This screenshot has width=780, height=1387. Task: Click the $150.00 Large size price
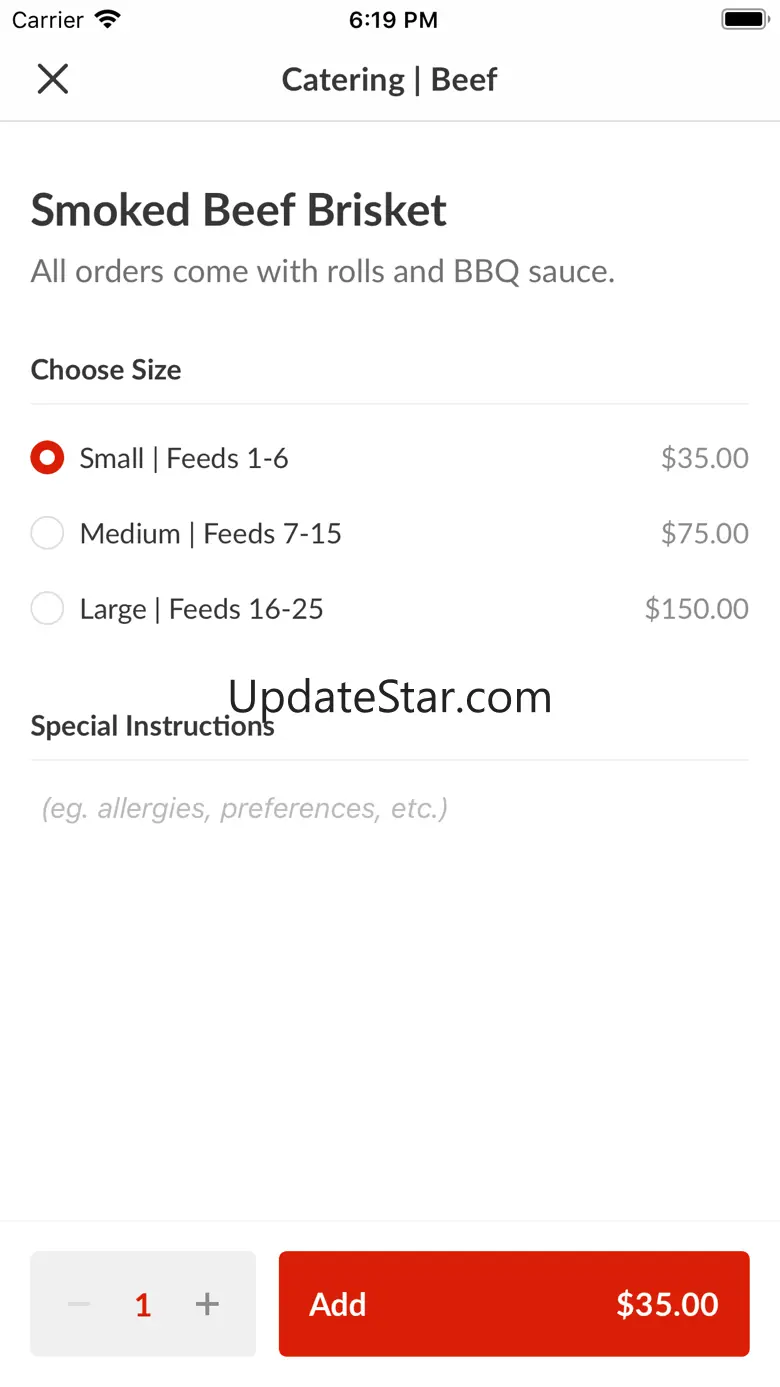(696, 608)
